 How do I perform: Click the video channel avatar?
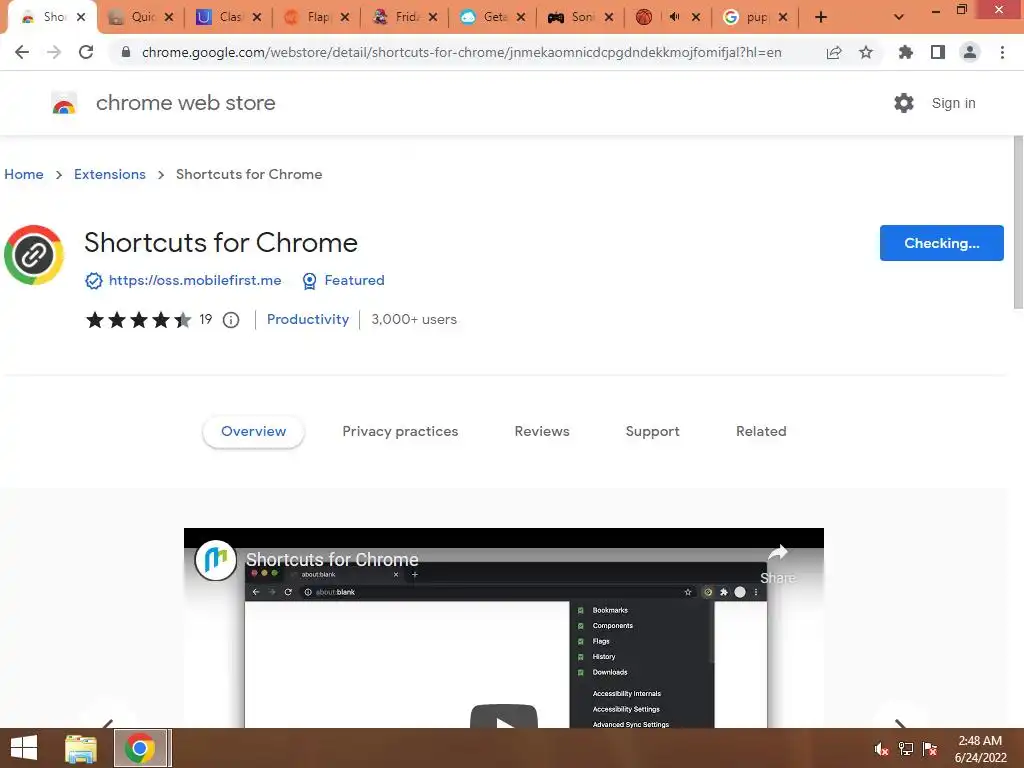coord(216,560)
